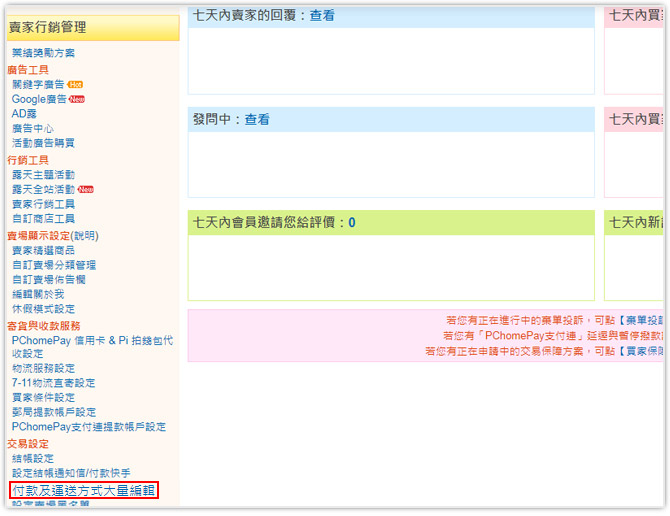Viewport: 670px width, 516px height.
Task: Click (說明) beside 賣場顯示設定
Action: click(84, 235)
